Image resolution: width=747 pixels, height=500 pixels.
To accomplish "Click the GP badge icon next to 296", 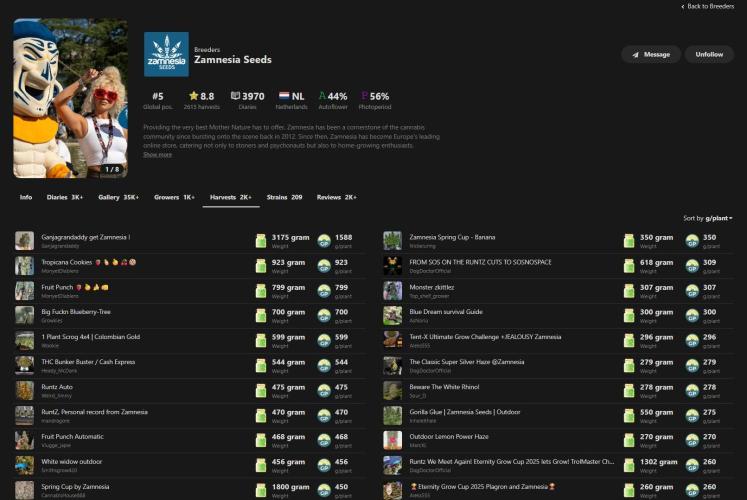I will [x=692, y=340].
